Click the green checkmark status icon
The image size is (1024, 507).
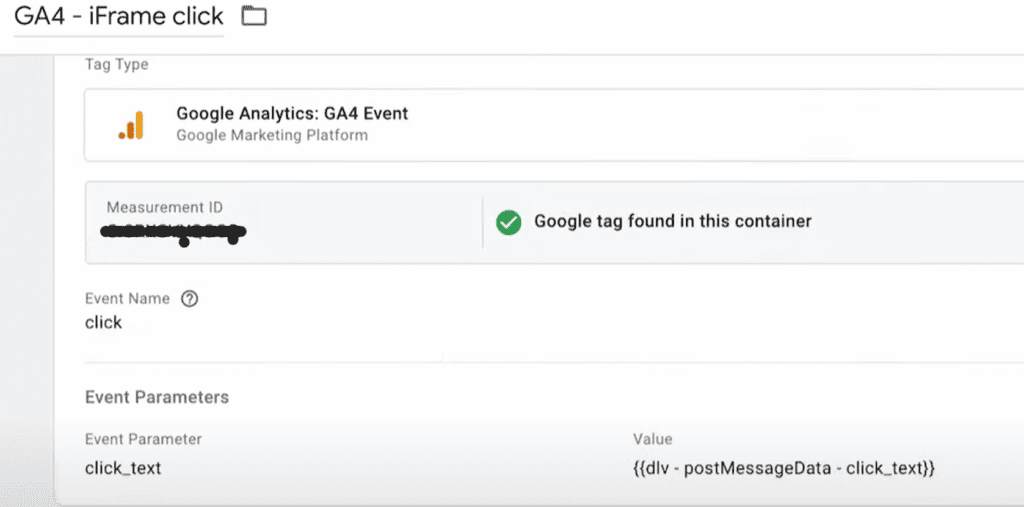(x=509, y=222)
